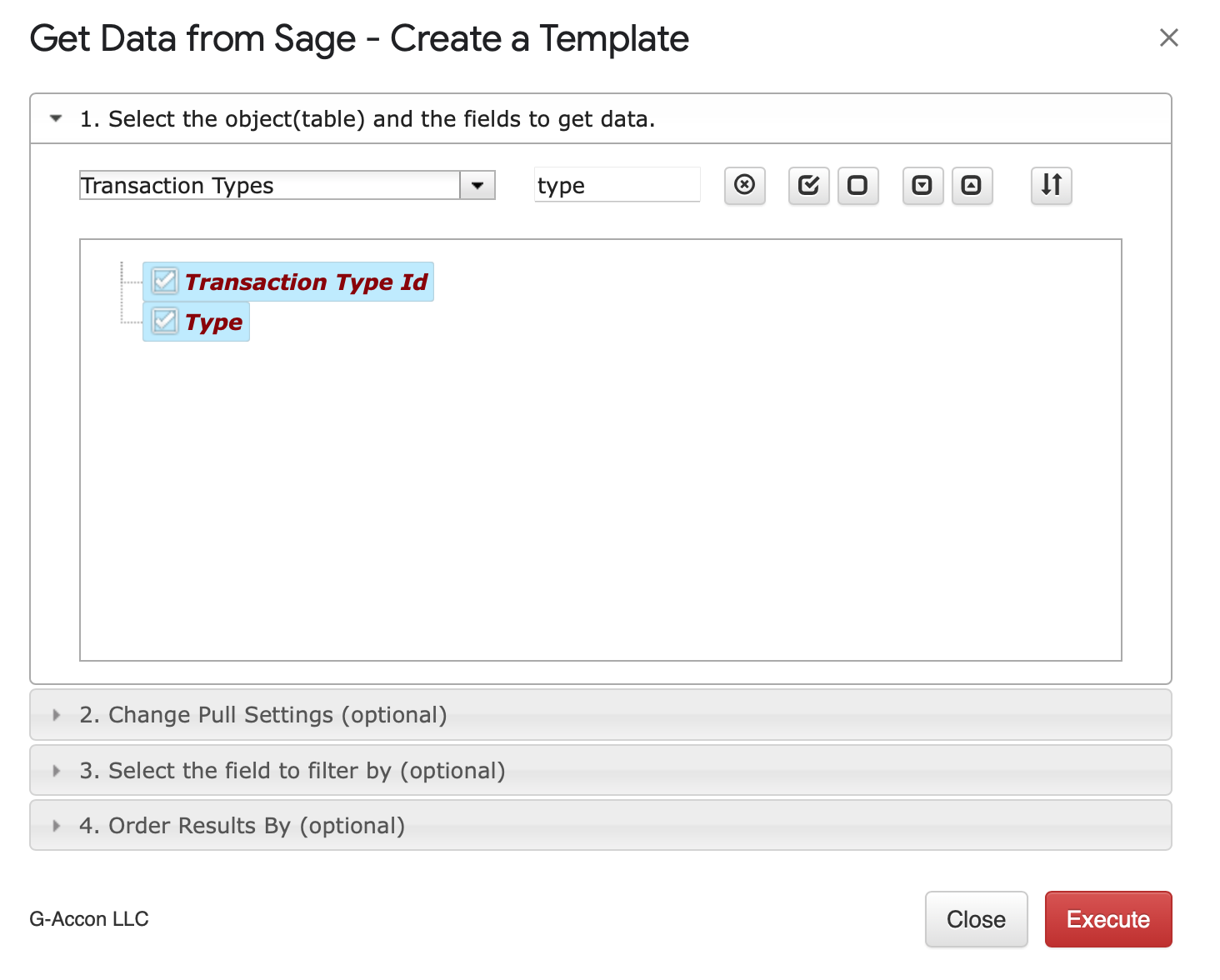Click the check all fields icon
The width and height of the screenshot is (1220, 980).
tap(808, 185)
